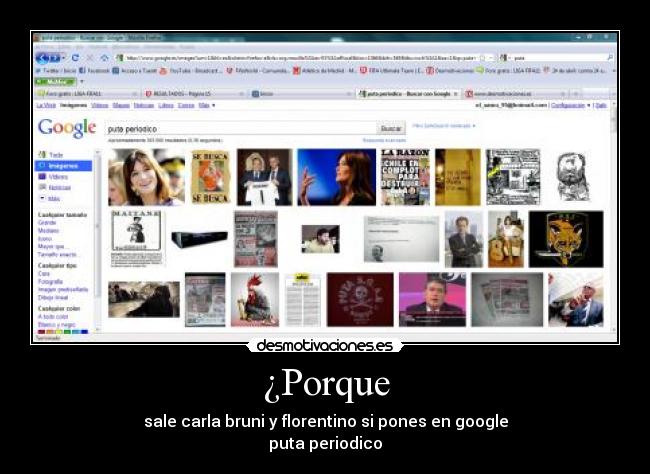
Task: Click the Buscar button
Action: coord(391,129)
